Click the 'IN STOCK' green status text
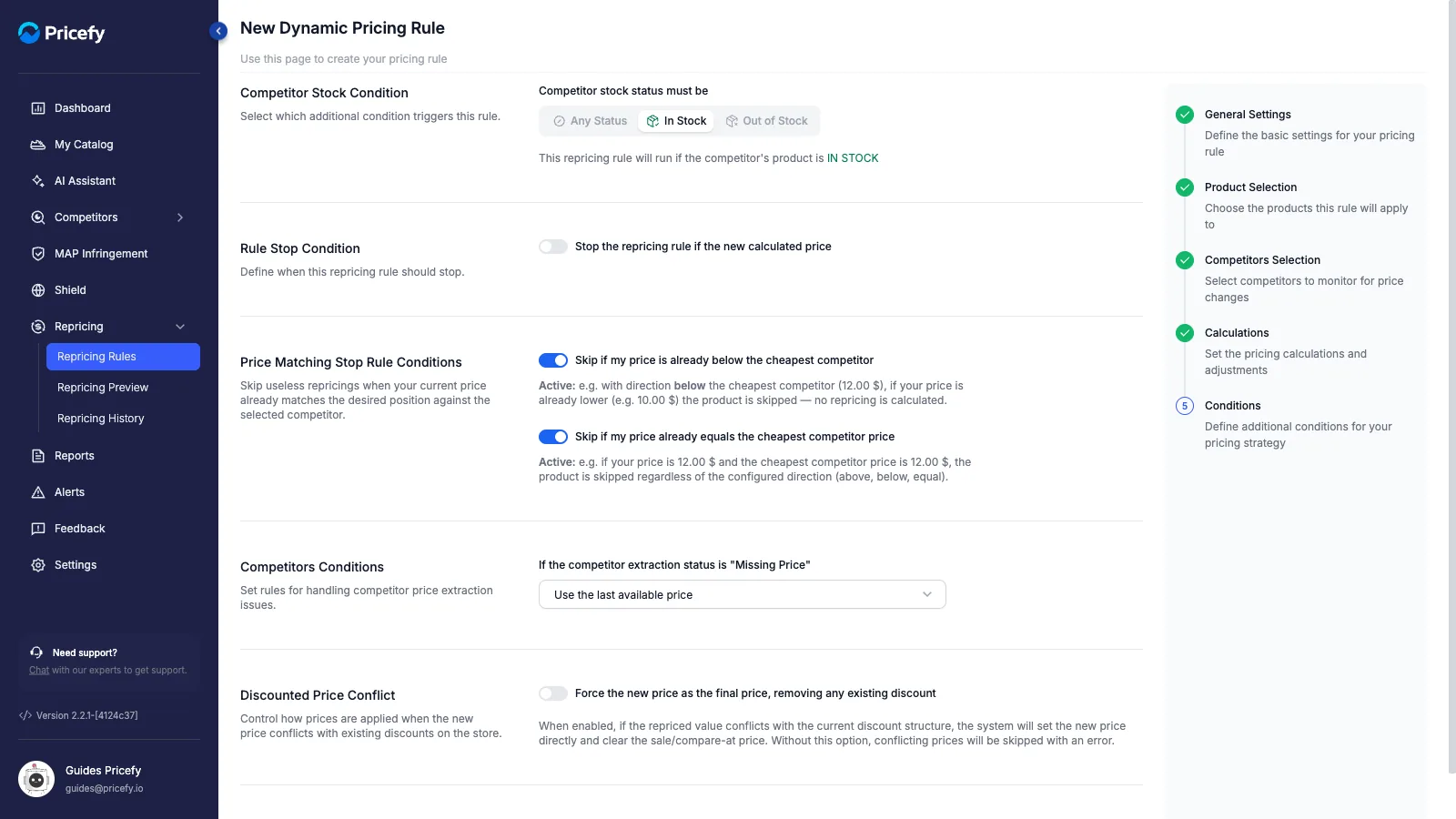The image size is (1456, 819). tap(853, 158)
